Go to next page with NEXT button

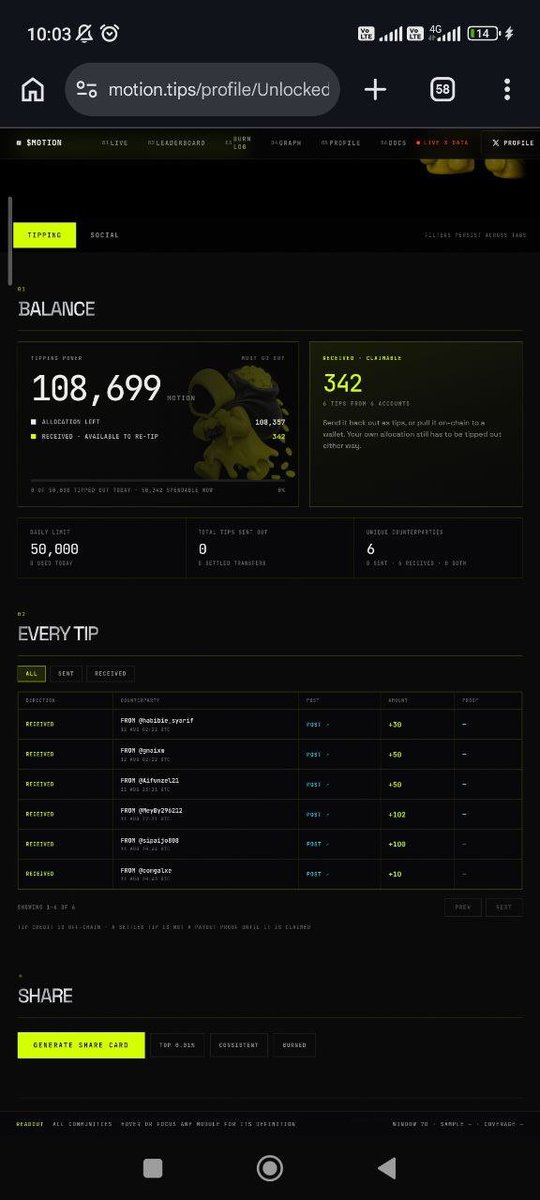click(503, 907)
